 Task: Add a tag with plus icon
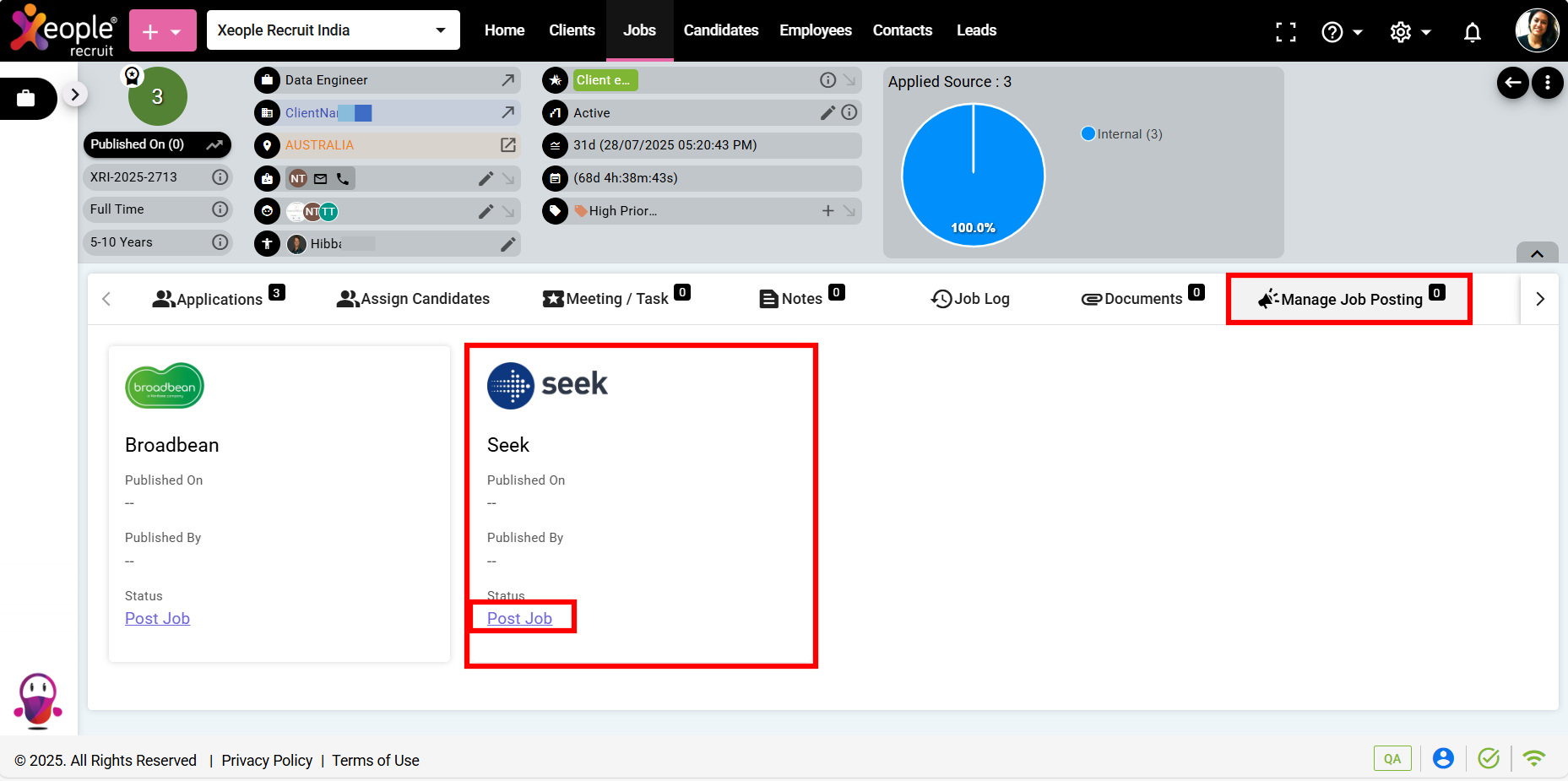pos(827,211)
